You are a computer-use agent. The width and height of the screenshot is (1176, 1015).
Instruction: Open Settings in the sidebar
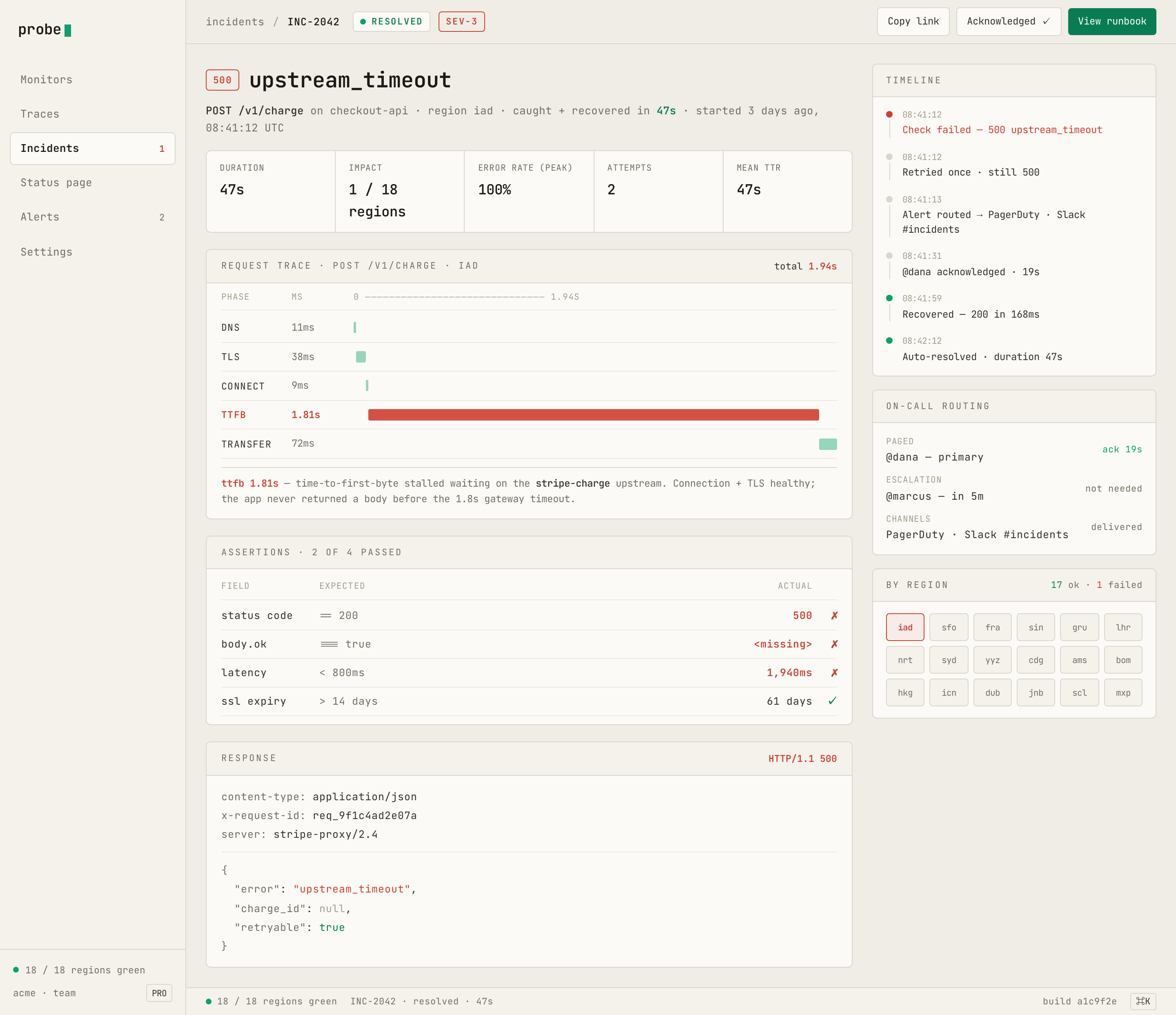[93, 252]
